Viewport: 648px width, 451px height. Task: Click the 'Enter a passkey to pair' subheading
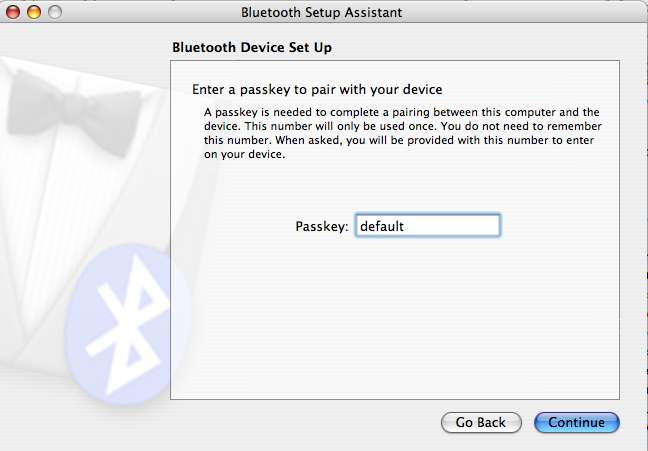click(x=317, y=90)
